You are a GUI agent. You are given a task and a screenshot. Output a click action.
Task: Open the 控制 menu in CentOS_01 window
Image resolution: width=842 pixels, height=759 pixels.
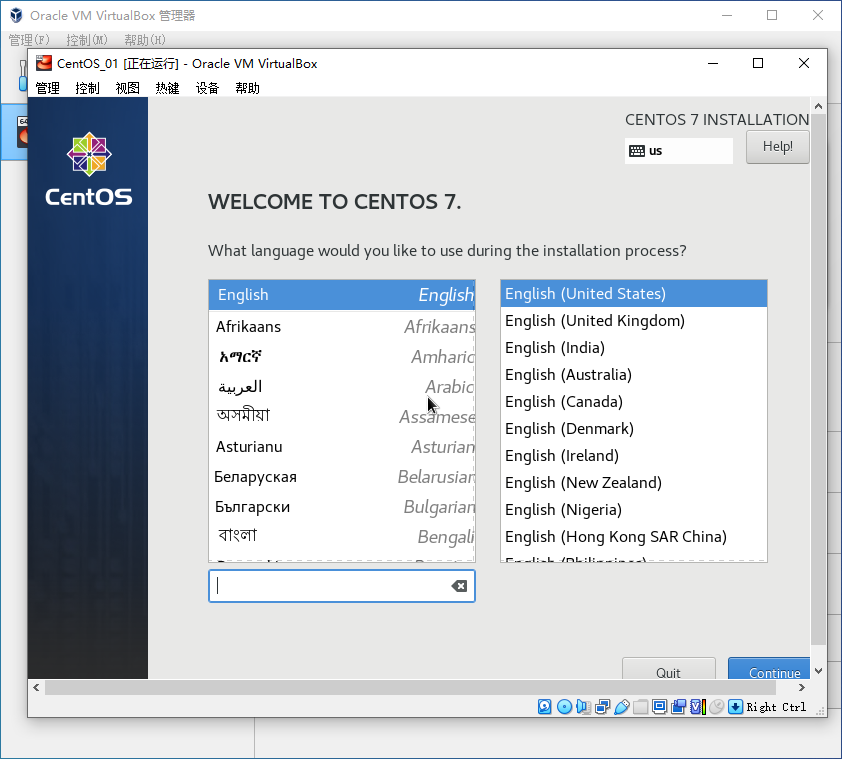pos(88,88)
